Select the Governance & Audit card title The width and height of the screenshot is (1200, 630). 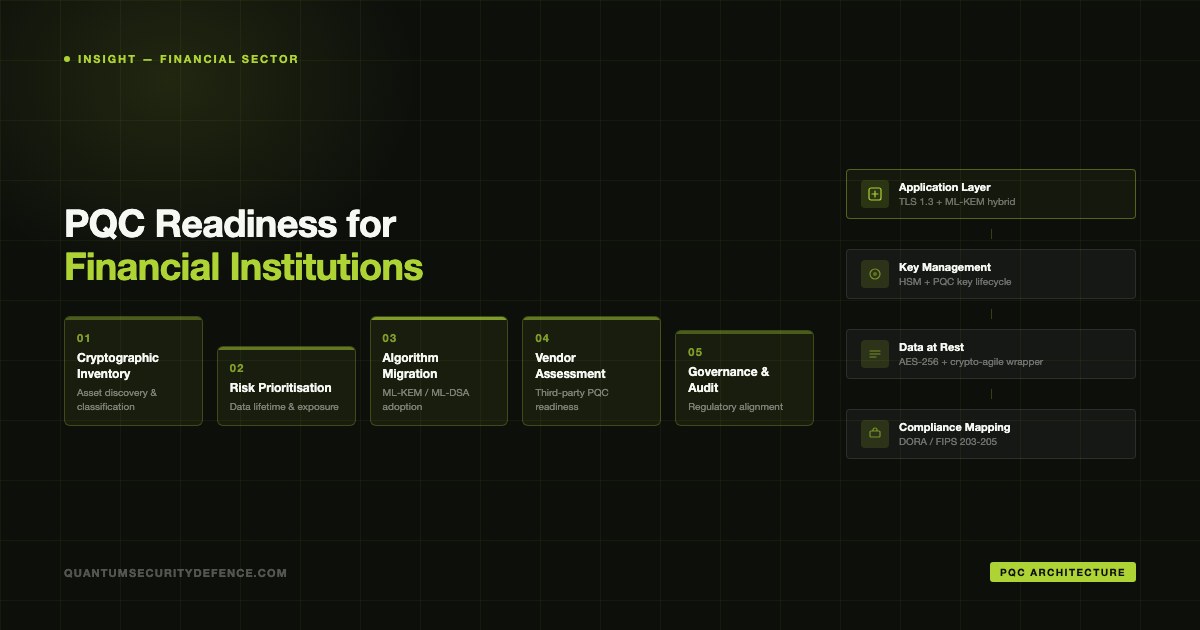(x=729, y=380)
